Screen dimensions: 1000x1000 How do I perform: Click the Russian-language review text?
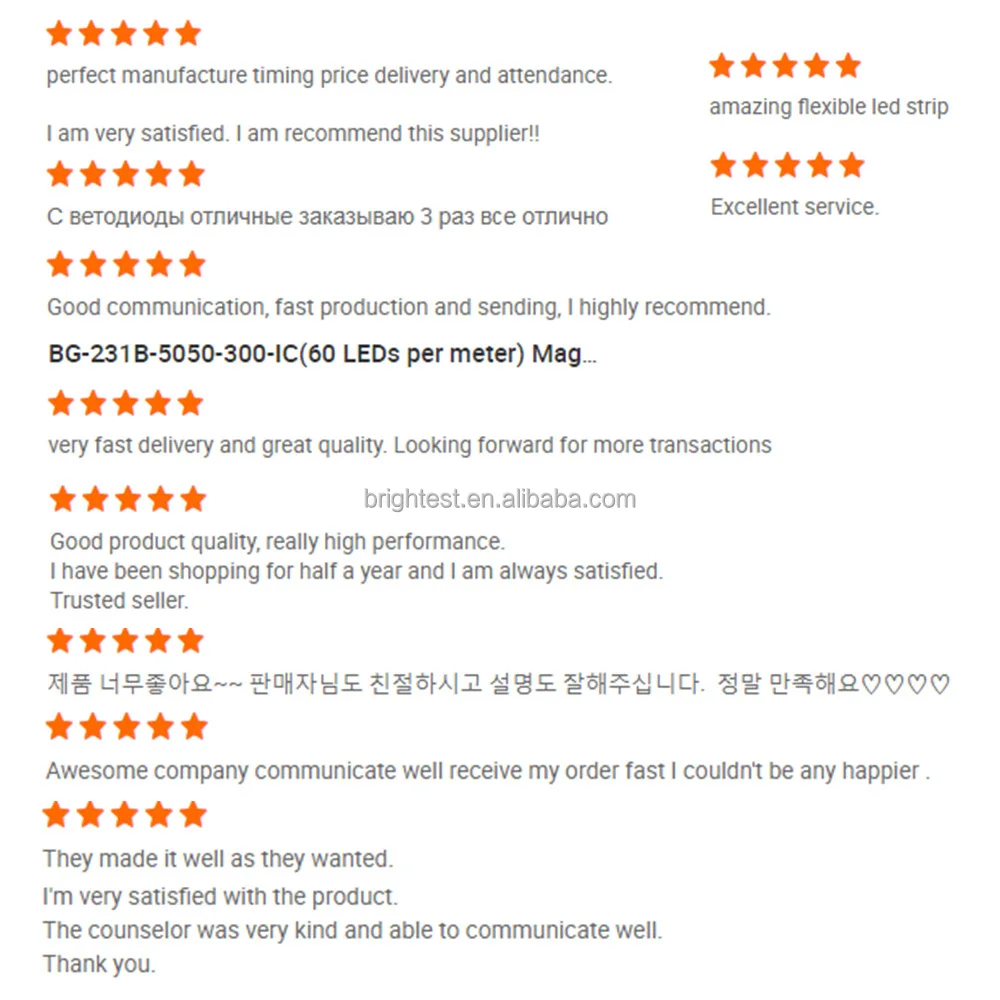coord(327,217)
